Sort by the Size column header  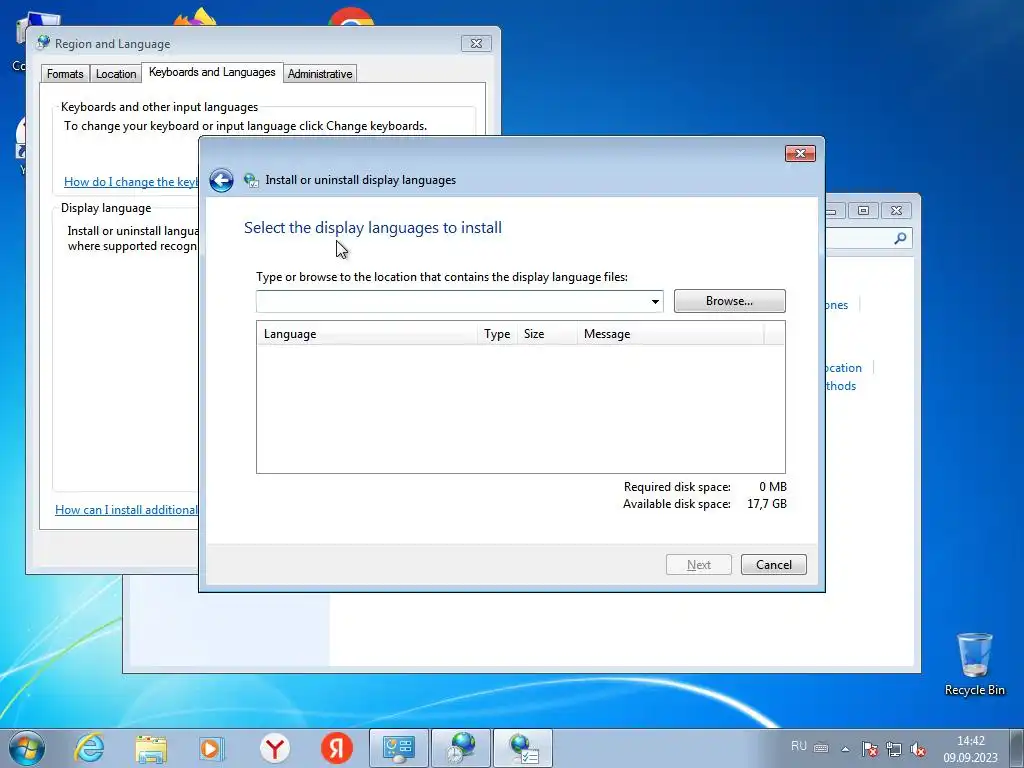[547, 334]
